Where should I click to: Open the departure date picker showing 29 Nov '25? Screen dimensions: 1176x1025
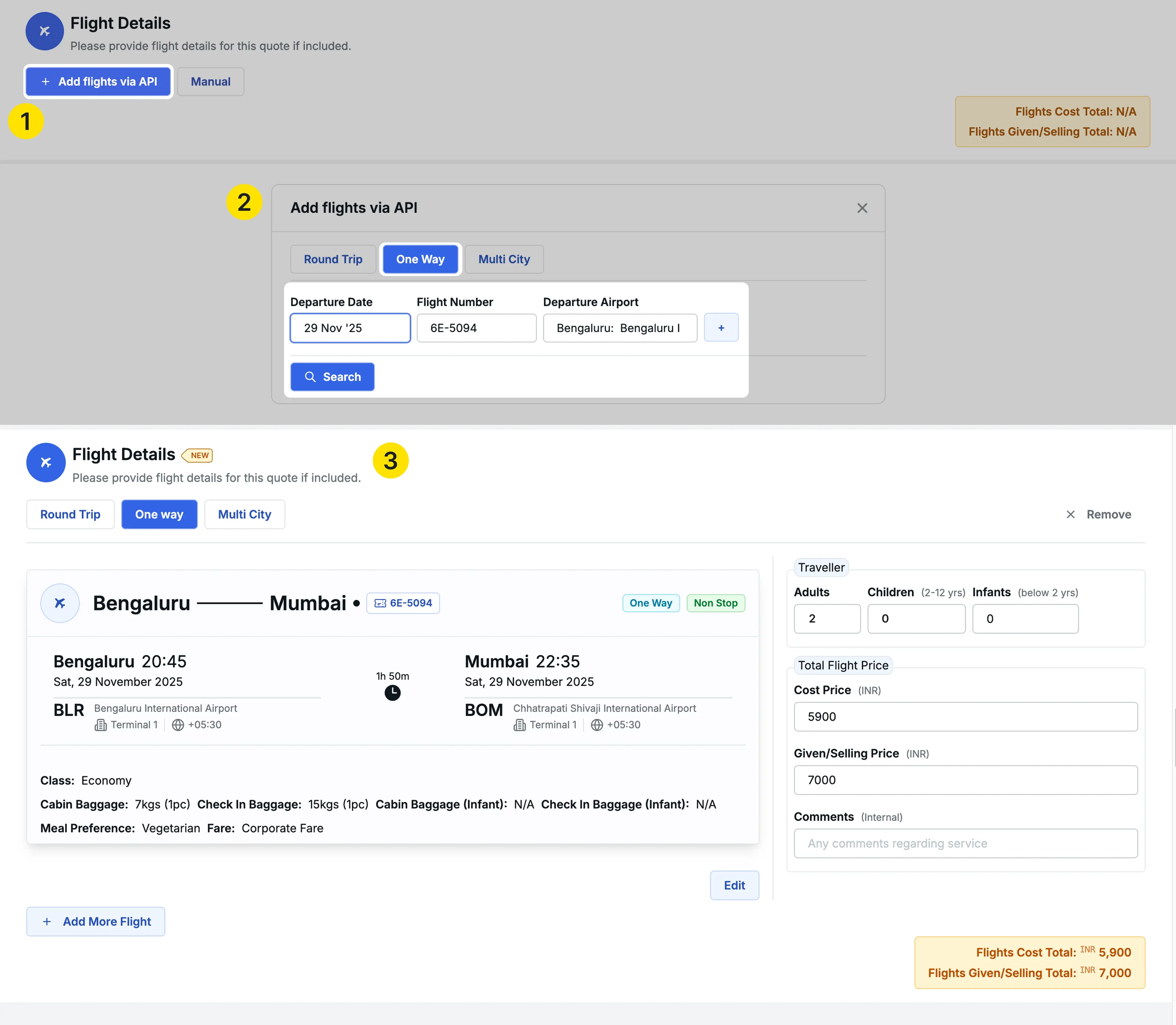(350, 328)
